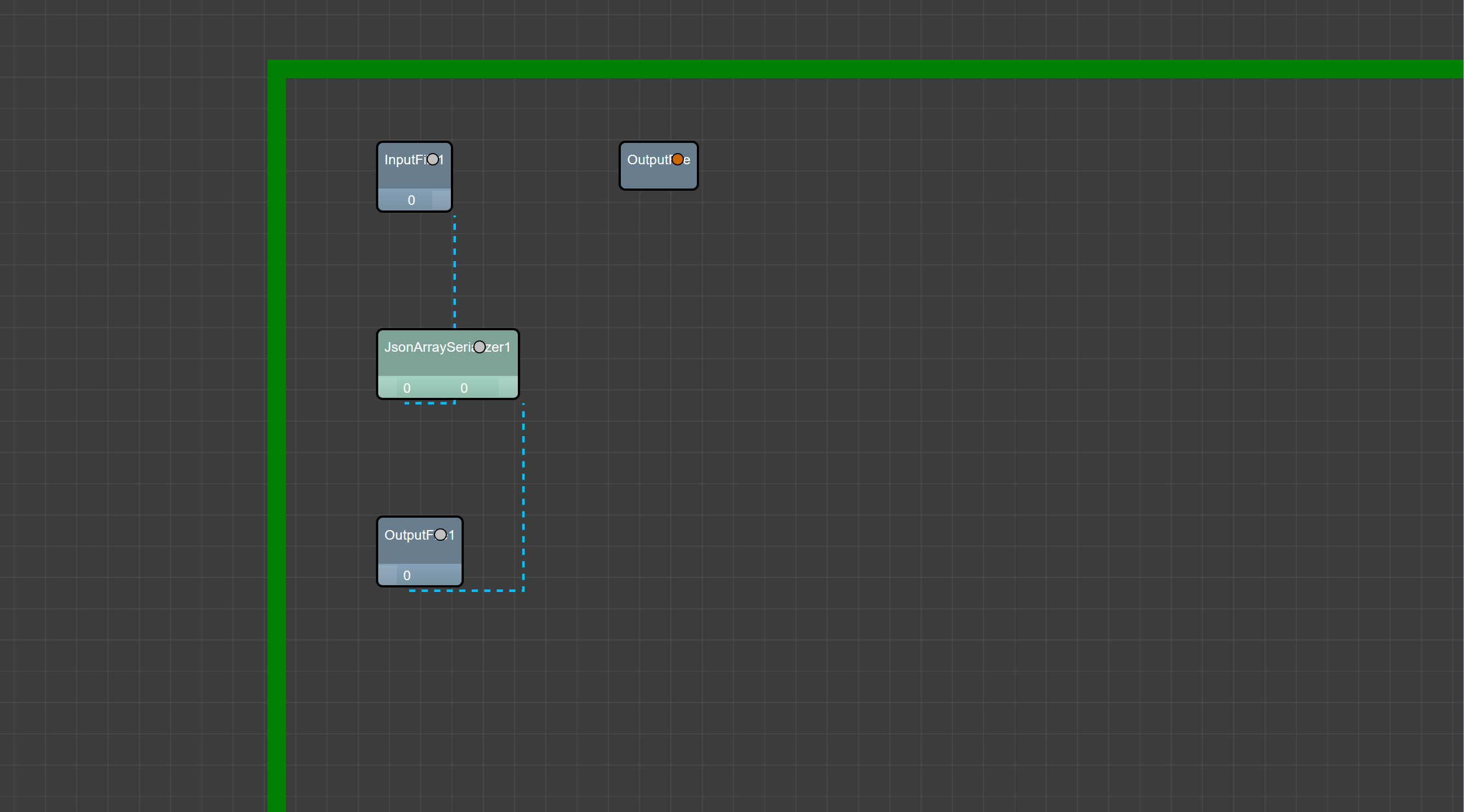Expand the port counter labeled 0 on InputFile1
Screen dimensions: 1464x812
tap(410, 200)
